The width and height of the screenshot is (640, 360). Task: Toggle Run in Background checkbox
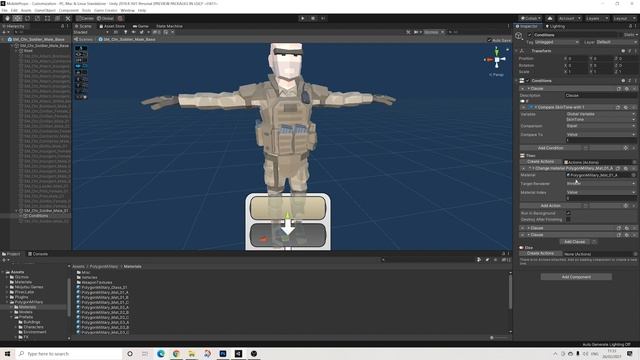coord(568,213)
